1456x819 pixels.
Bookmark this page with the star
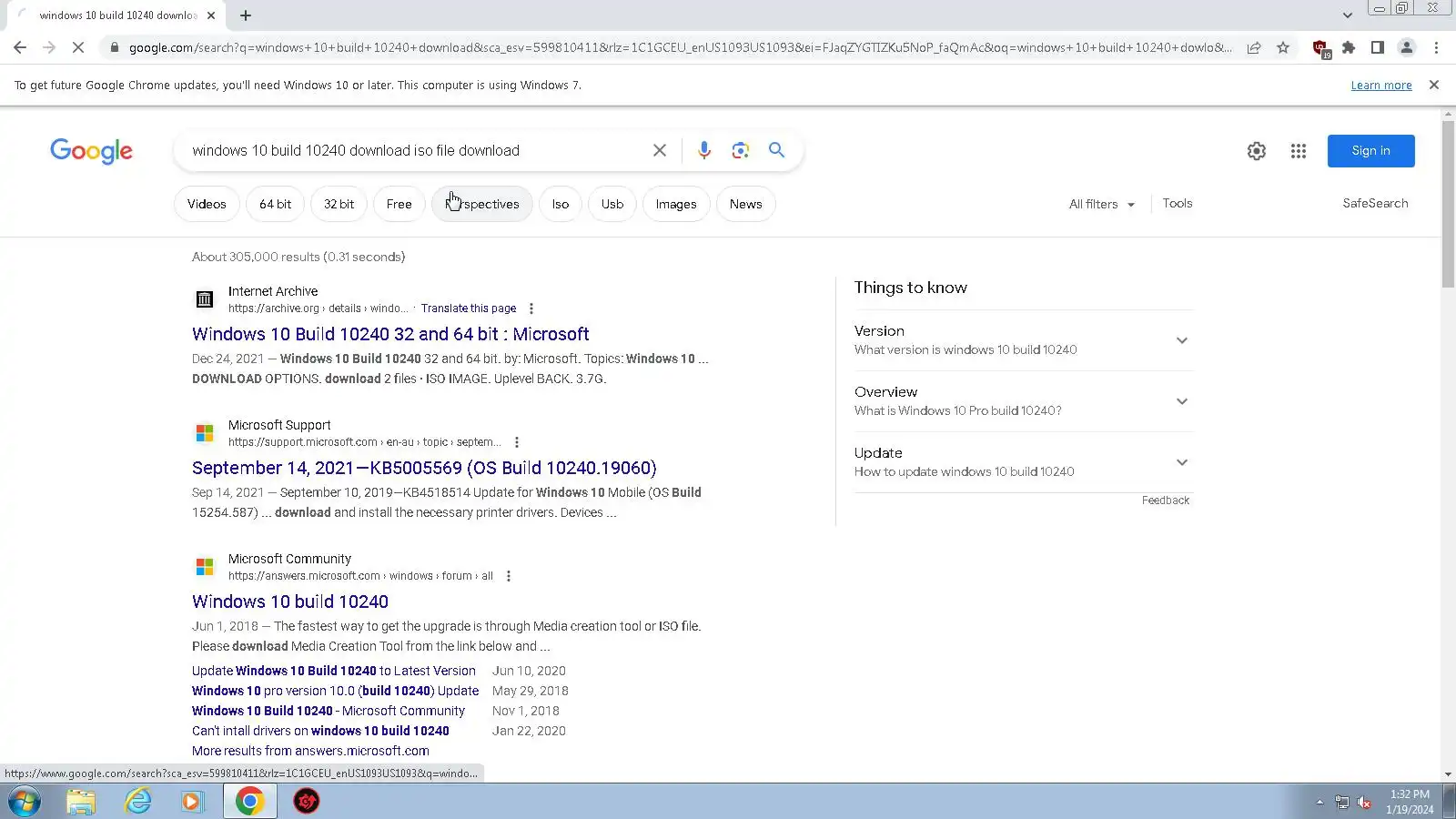(x=1283, y=47)
